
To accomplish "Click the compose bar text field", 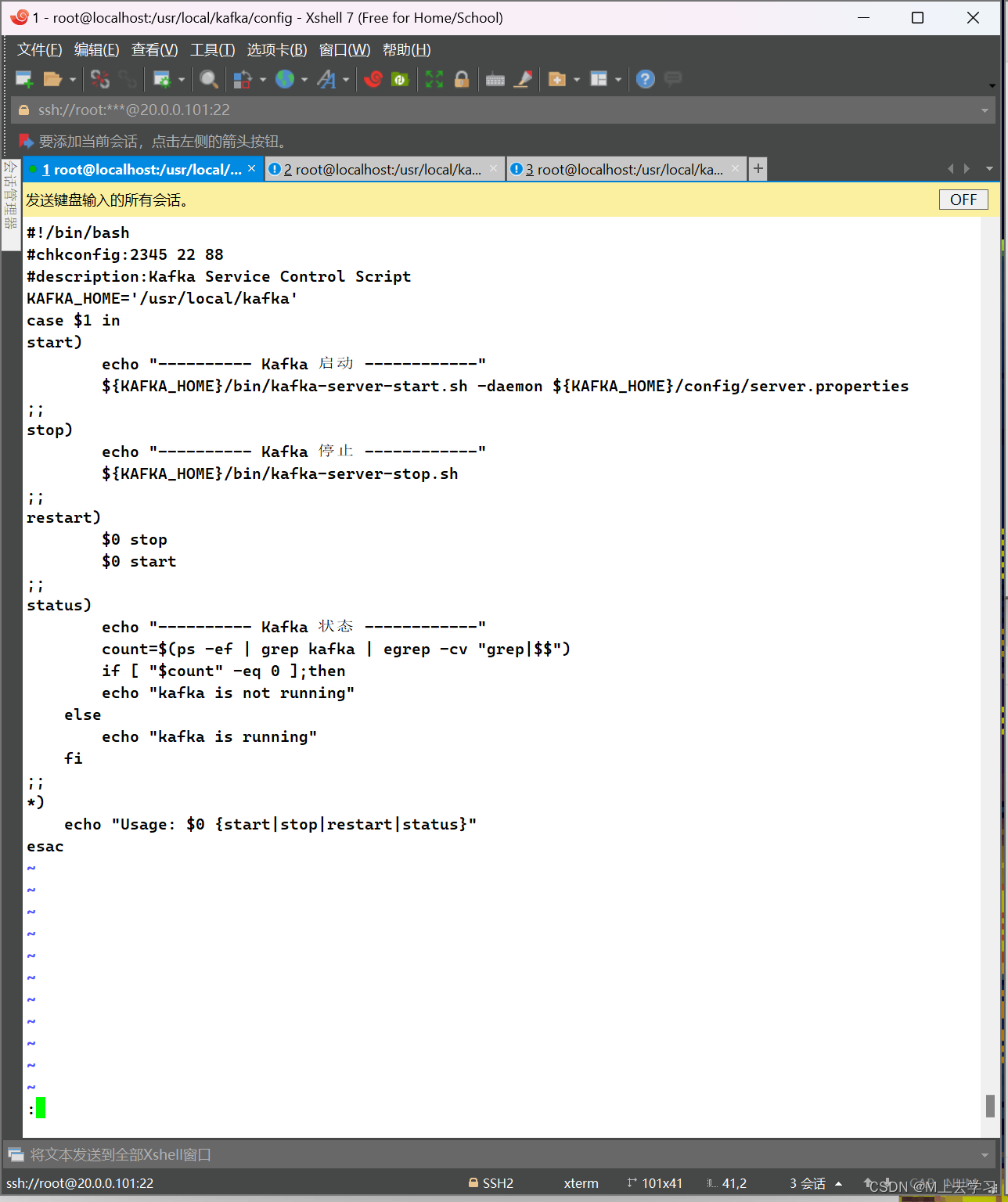I will (x=501, y=1155).
